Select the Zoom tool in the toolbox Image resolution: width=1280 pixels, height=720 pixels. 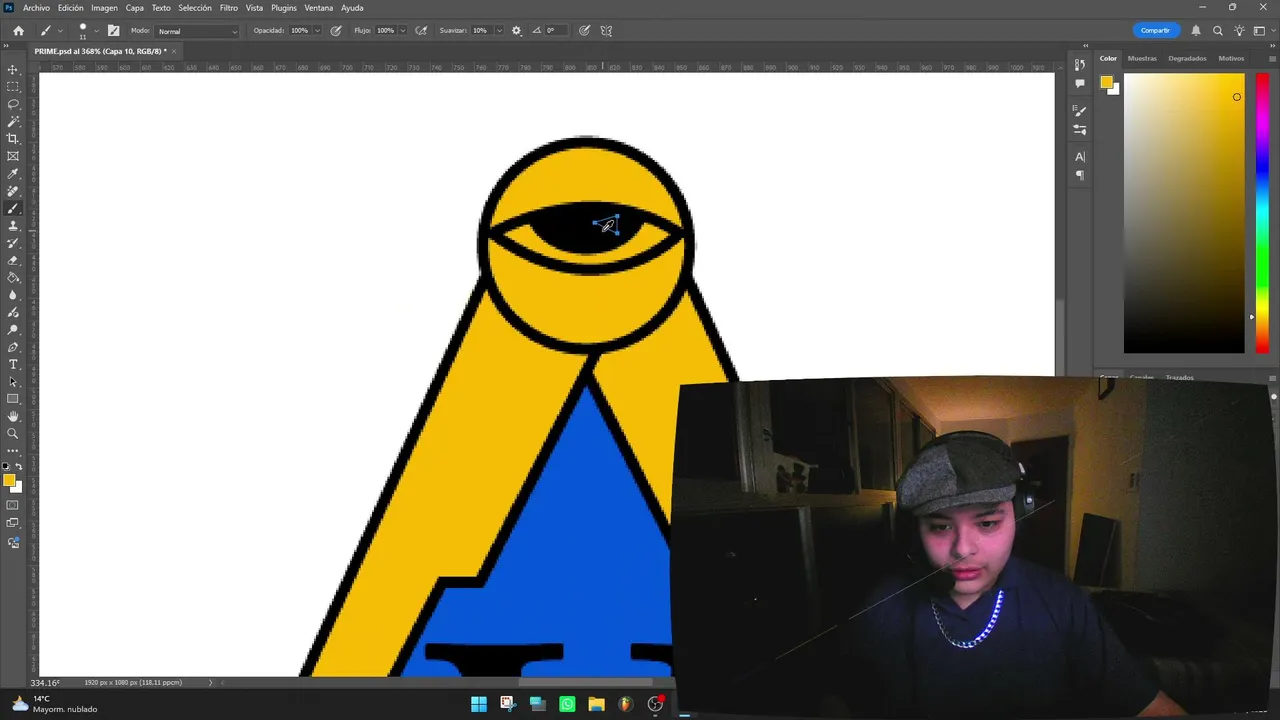pos(13,434)
